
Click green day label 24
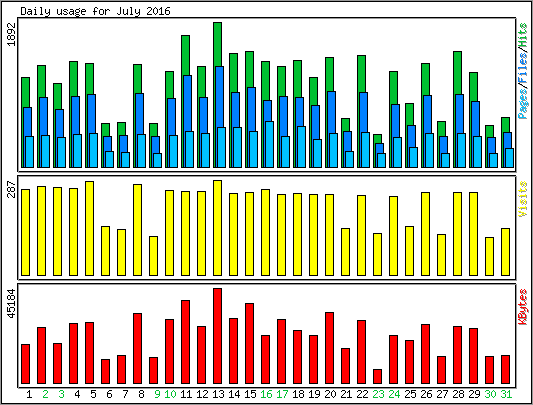(x=394, y=394)
